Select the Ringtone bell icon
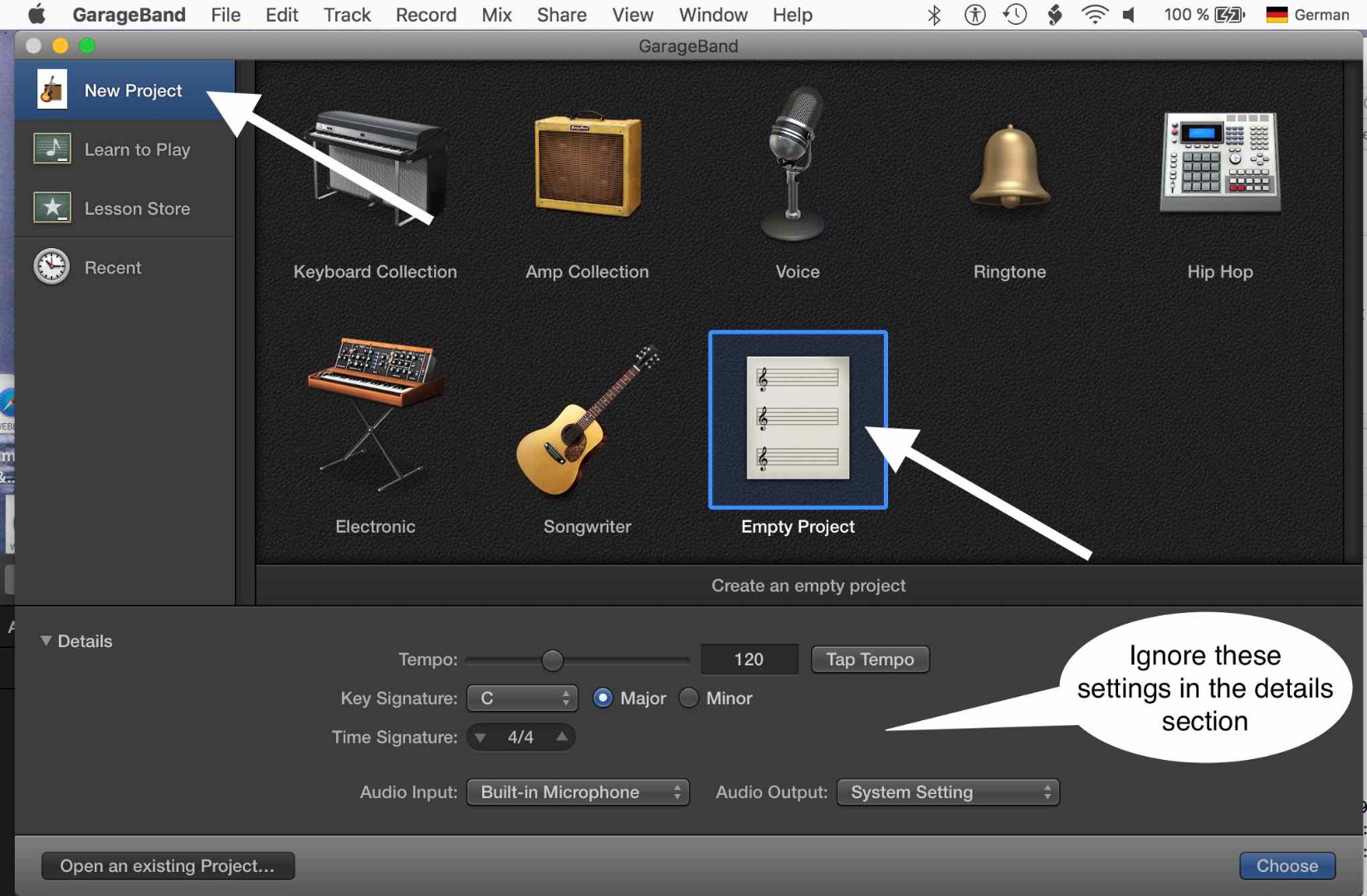 [x=1009, y=167]
